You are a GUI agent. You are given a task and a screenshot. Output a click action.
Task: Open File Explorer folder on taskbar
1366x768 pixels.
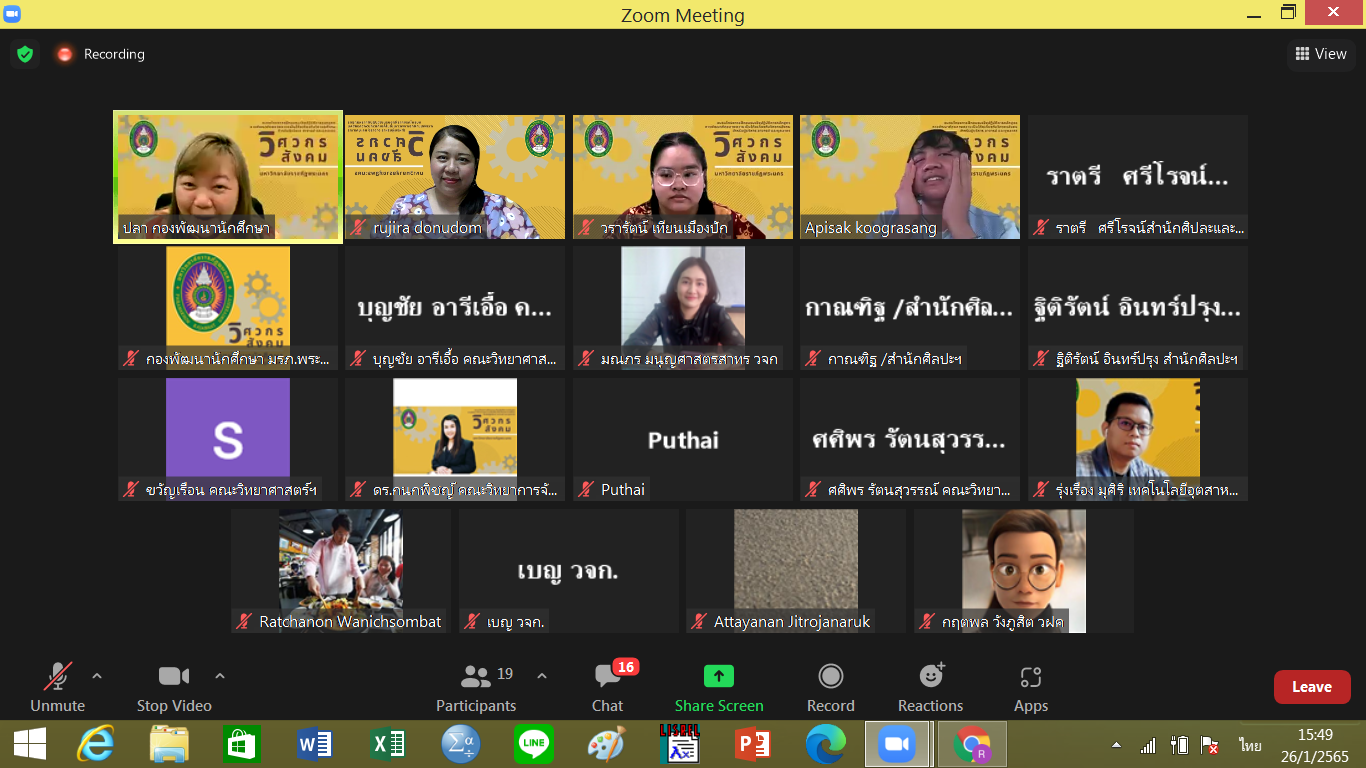(169, 744)
